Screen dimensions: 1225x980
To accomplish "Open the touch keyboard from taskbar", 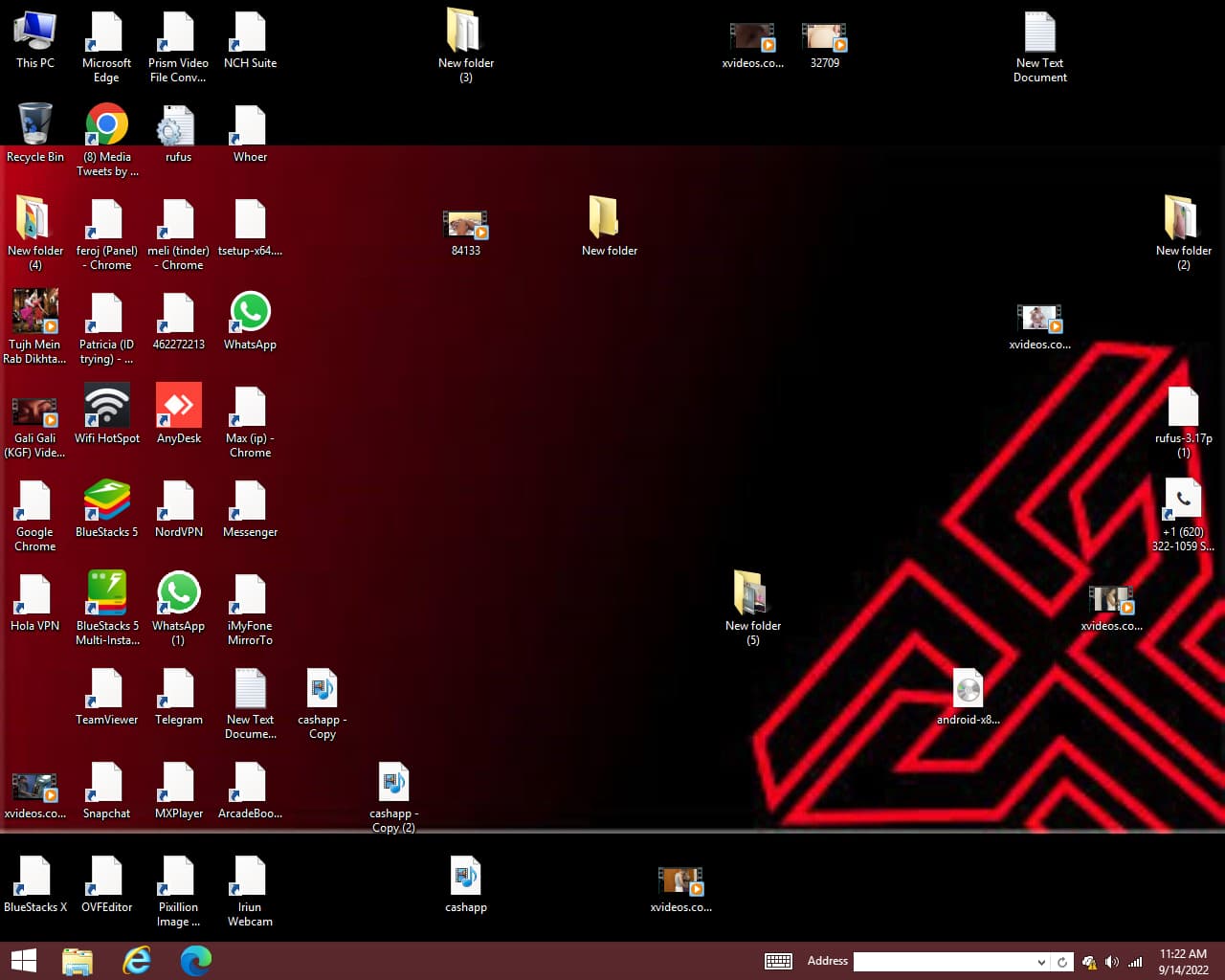I will 778,961.
